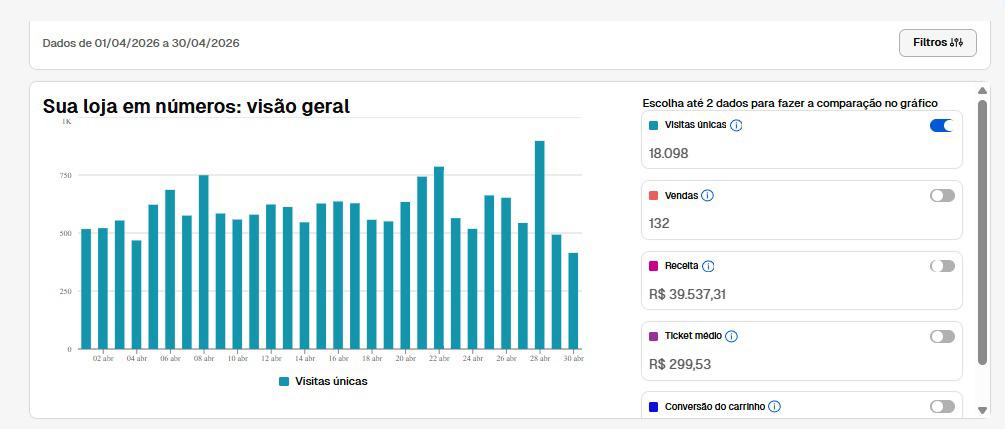The height and width of the screenshot is (429, 1005).
Task: Click info icon next to Visitas únicas
Action: pyautogui.click(x=736, y=126)
